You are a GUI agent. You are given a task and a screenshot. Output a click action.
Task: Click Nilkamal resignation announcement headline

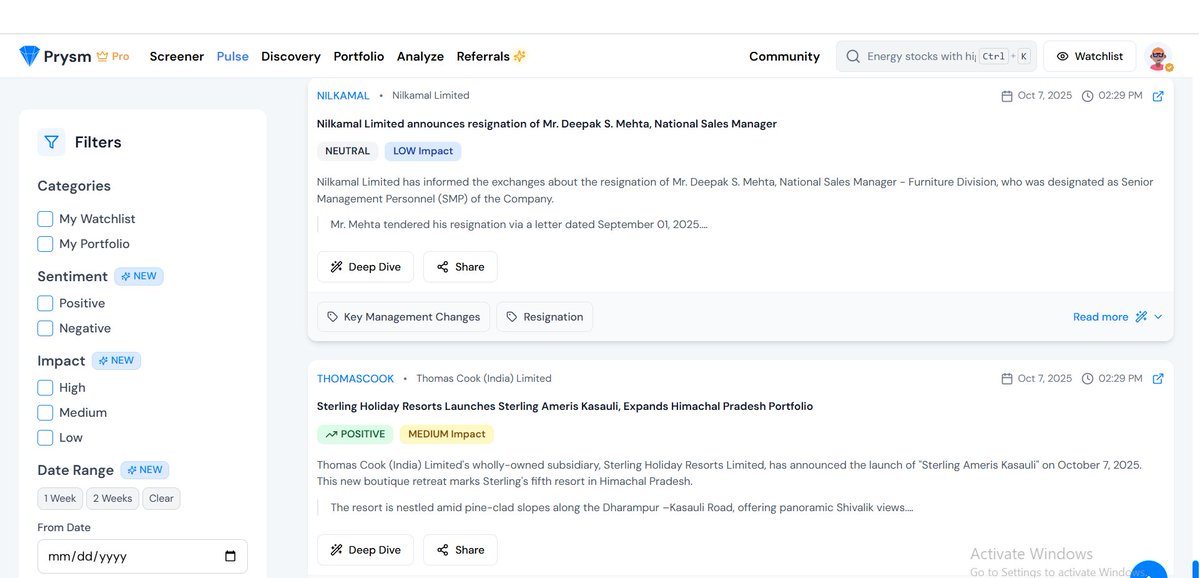point(547,124)
